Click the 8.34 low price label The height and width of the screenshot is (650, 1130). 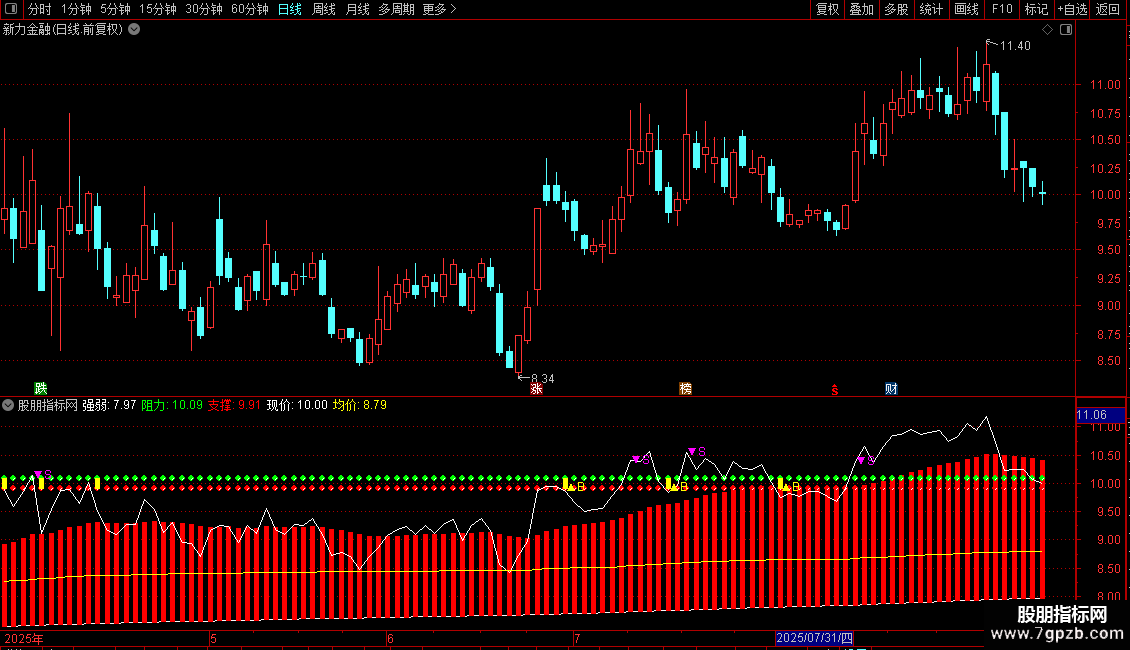[543, 378]
